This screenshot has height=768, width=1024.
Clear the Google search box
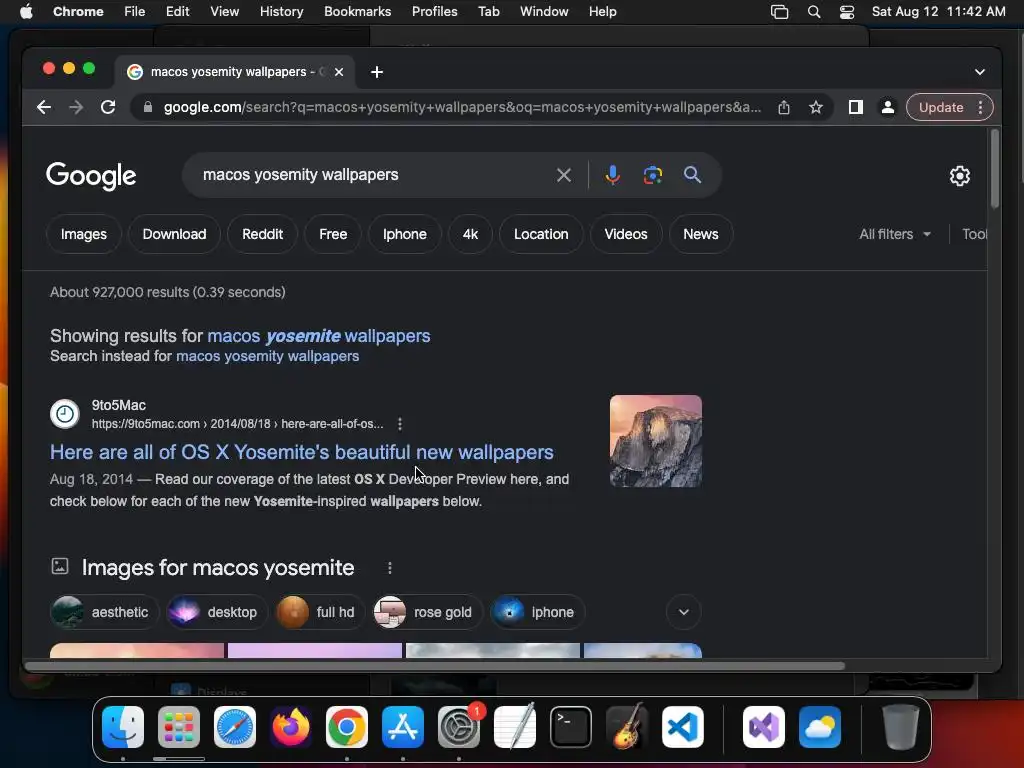[564, 175]
